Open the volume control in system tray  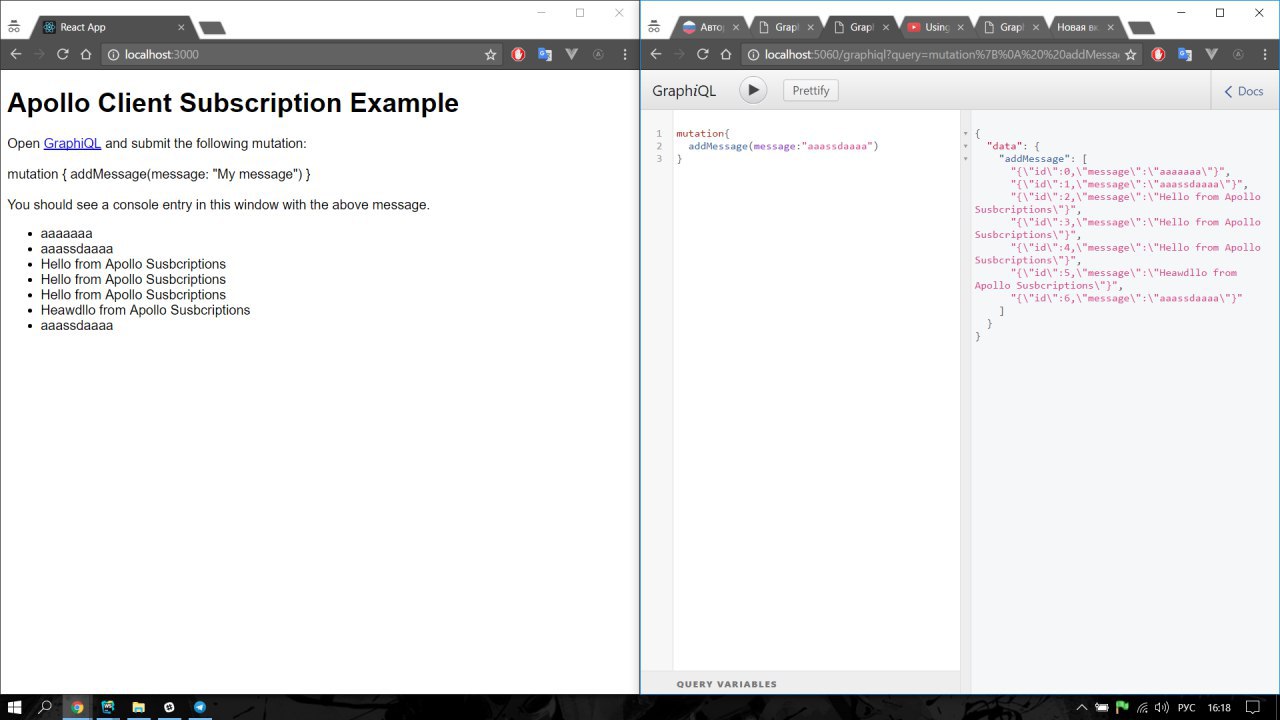click(1163, 707)
